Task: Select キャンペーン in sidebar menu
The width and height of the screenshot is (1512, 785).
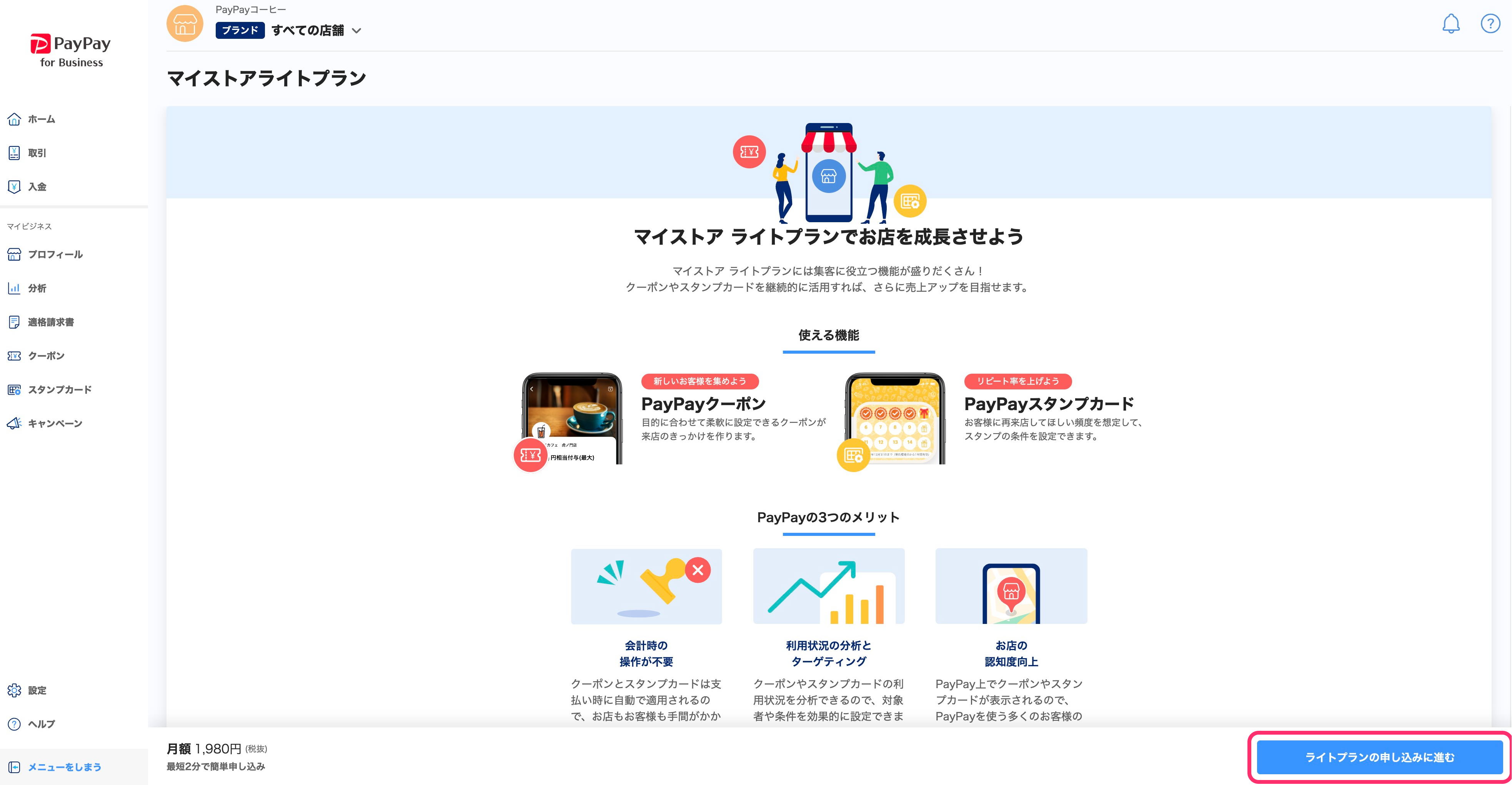Action: (55, 424)
